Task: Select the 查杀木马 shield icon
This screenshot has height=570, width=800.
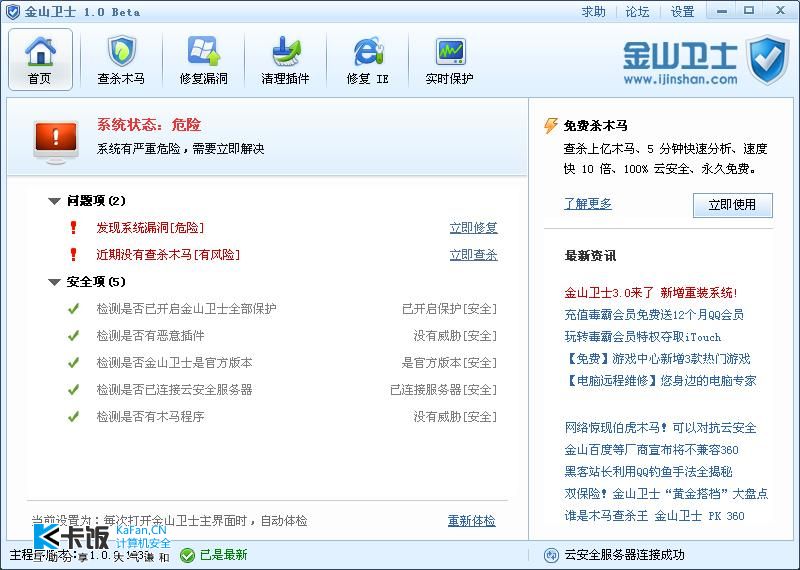Action: point(121,51)
